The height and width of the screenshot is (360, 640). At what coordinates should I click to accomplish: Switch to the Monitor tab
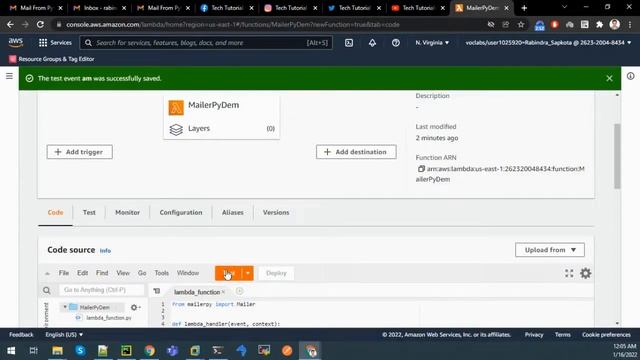click(127, 212)
